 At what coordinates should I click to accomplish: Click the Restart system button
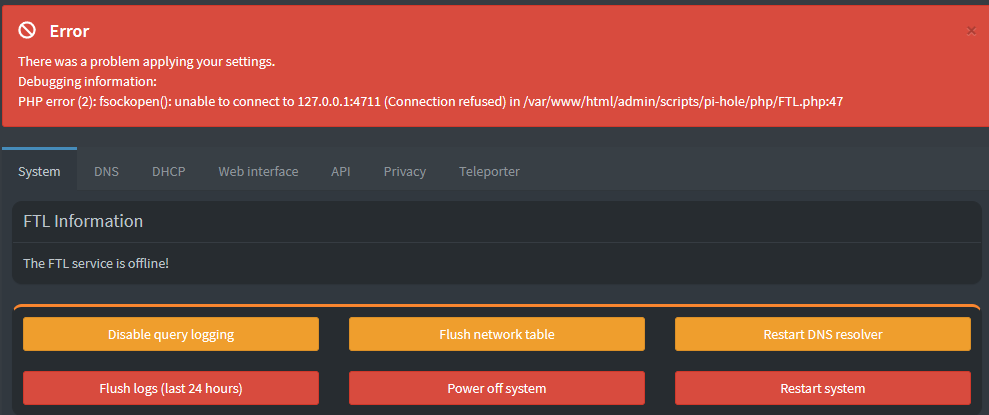(822, 388)
